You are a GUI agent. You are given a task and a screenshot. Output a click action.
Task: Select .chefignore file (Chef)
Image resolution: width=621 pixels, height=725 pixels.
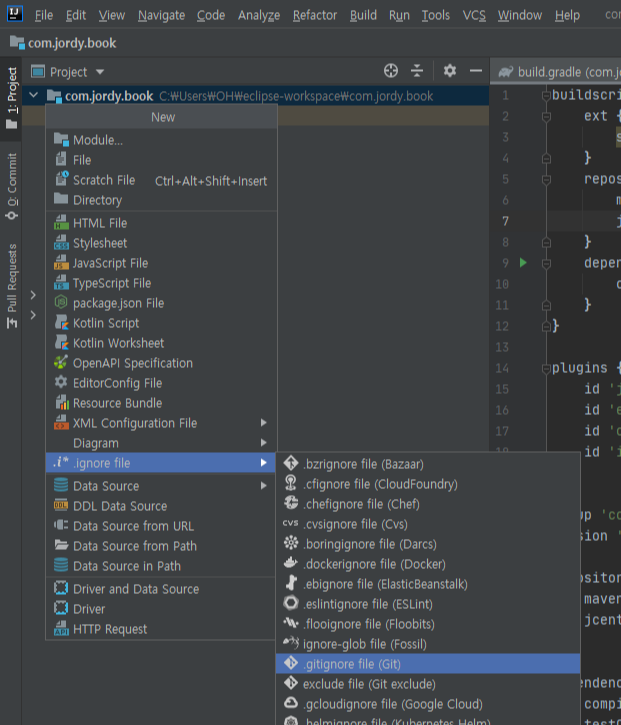click(x=428, y=504)
